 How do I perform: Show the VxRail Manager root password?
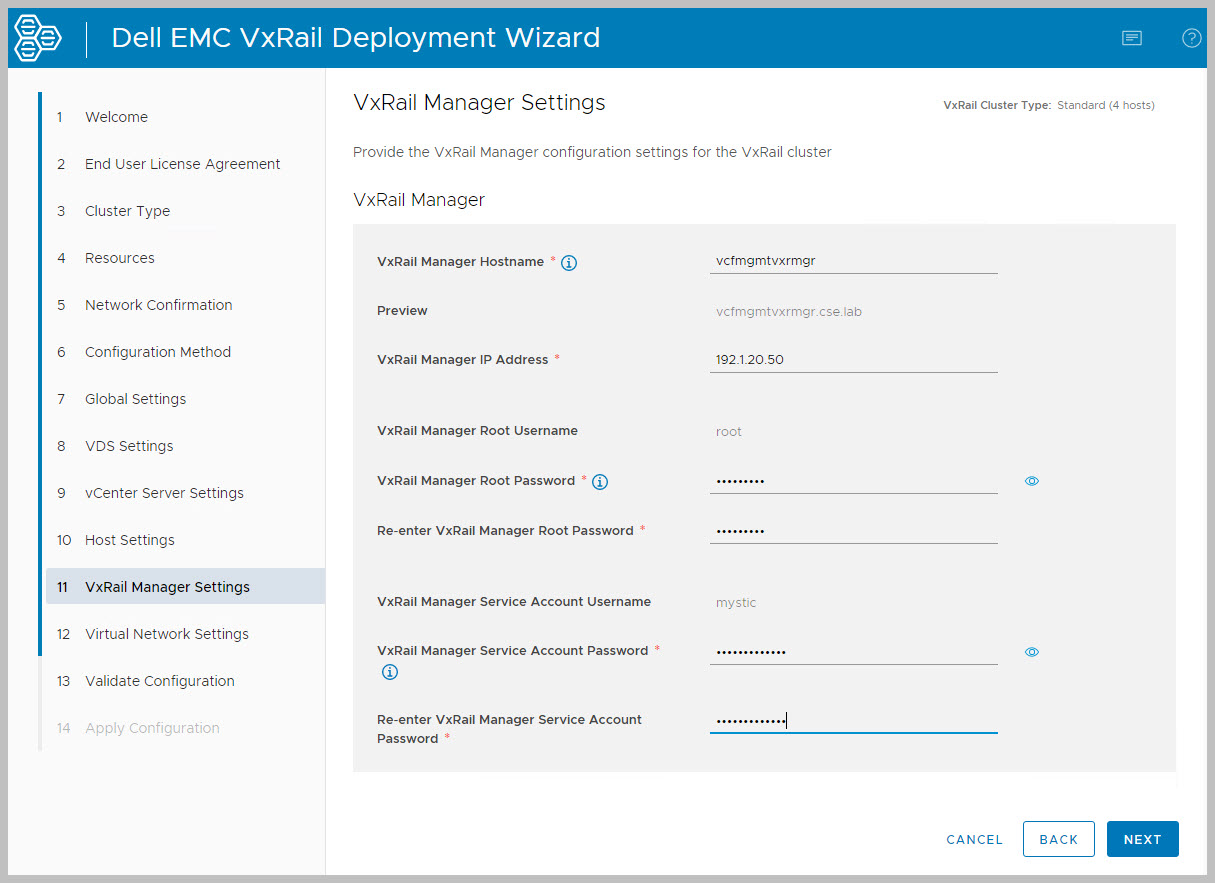(x=1032, y=481)
